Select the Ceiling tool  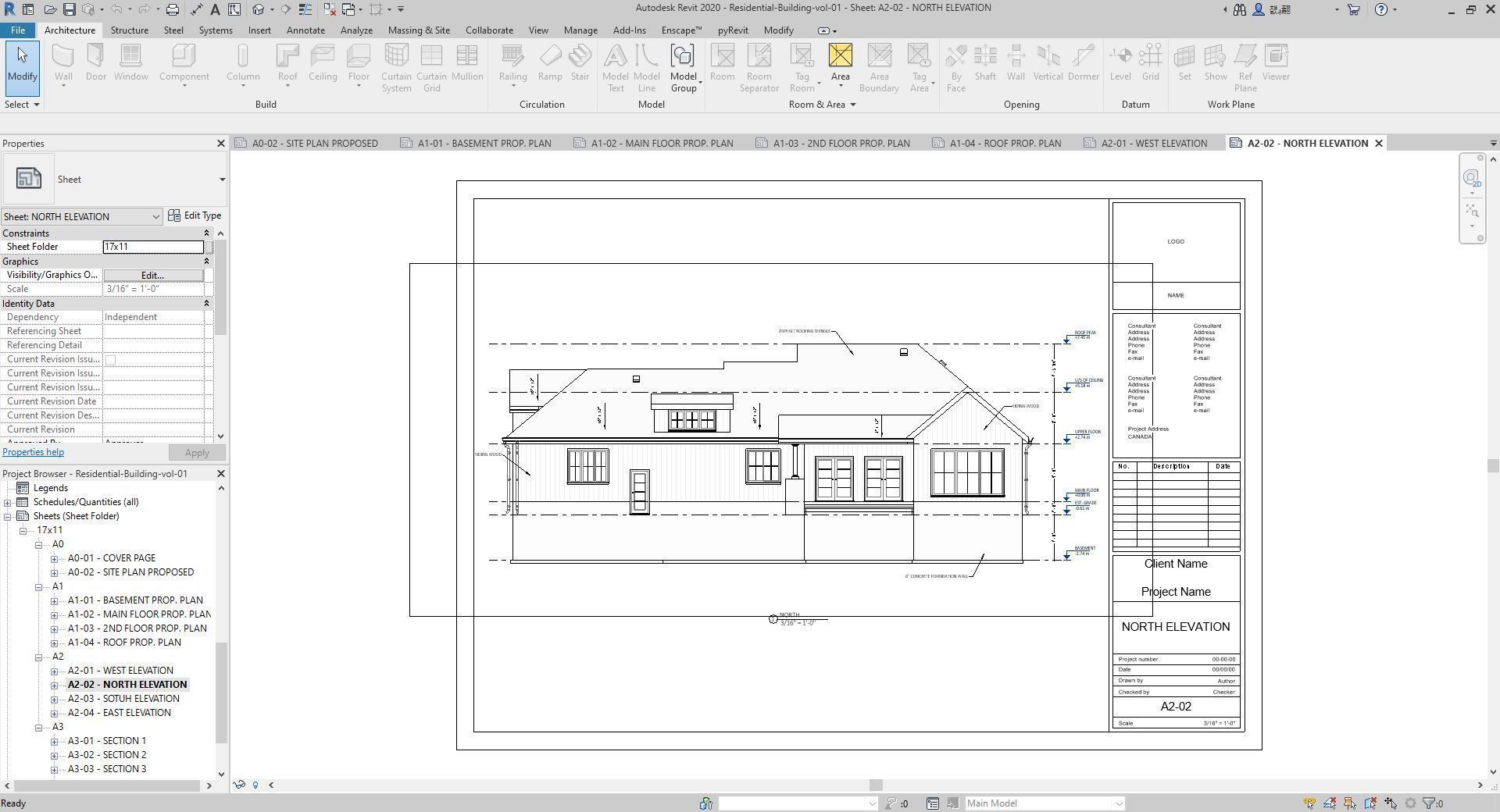click(323, 62)
